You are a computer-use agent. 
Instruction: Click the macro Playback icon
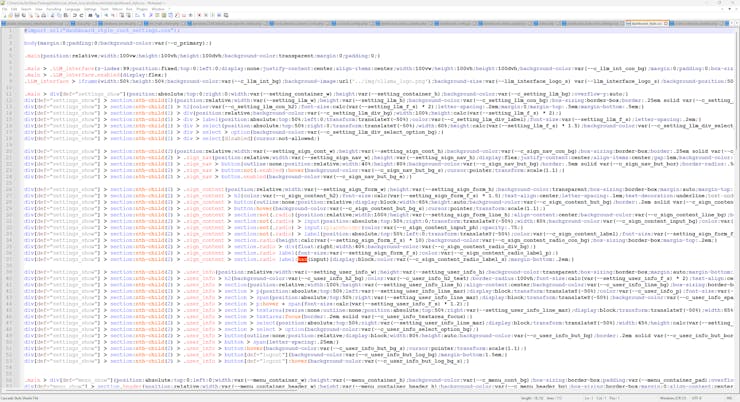click(212, 15)
